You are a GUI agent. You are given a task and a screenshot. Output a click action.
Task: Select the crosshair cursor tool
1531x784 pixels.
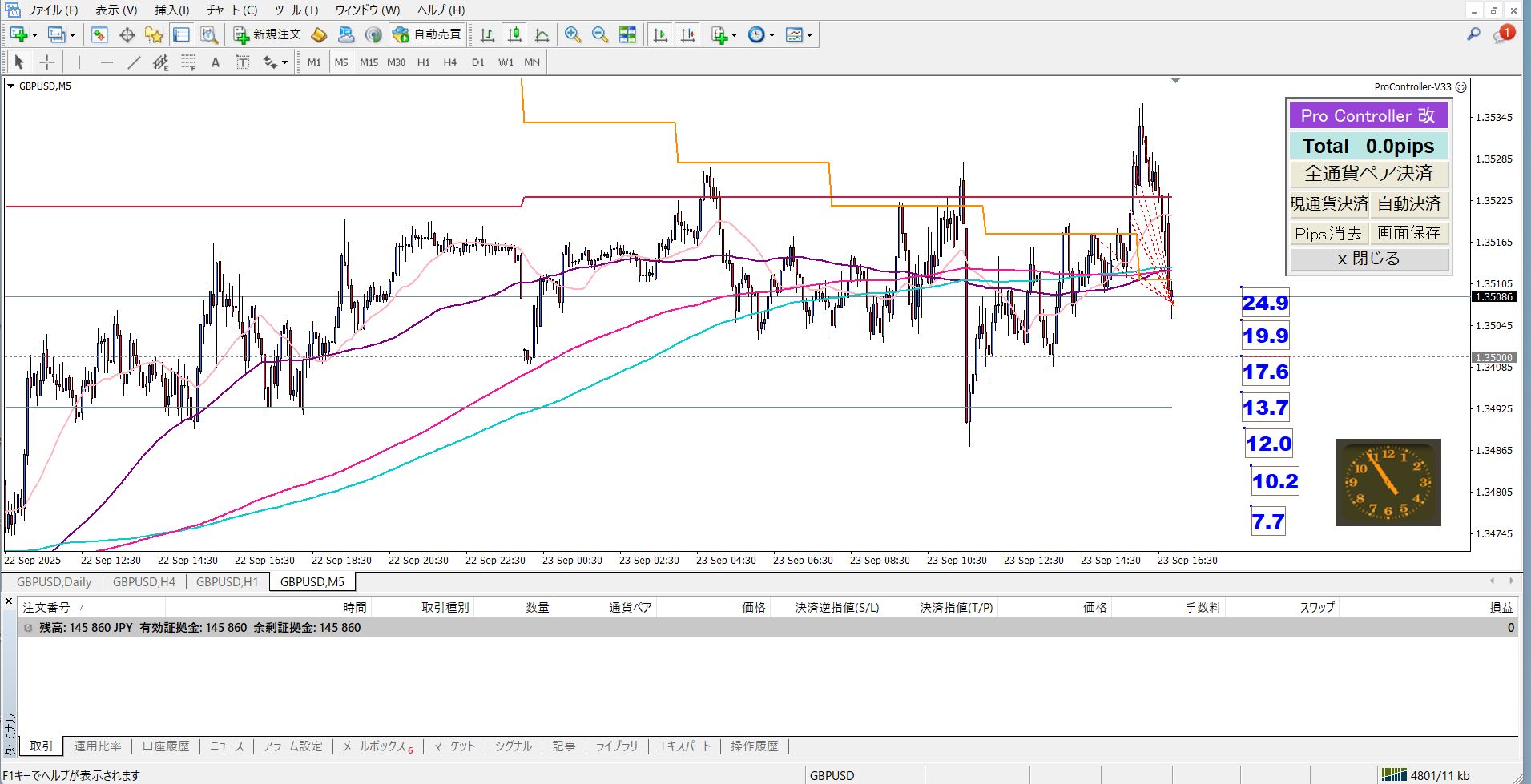[x=47, y=62]
